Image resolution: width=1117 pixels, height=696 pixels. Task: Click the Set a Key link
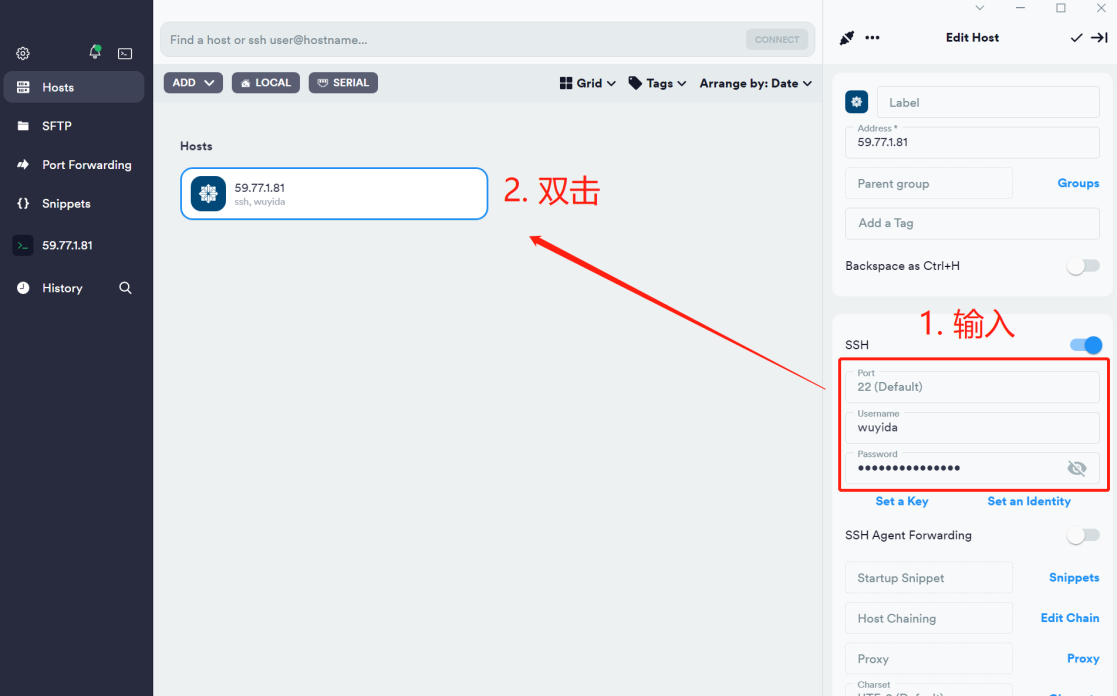[x=902, y=501]
